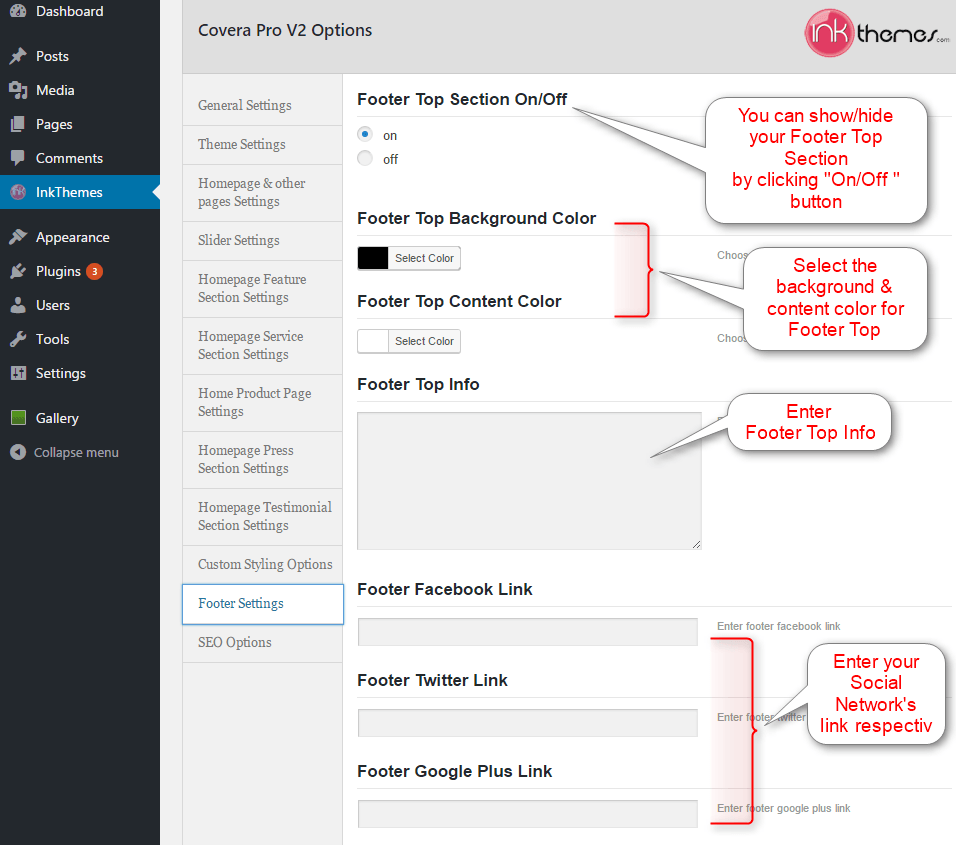Click the 'Enter footer facebook link' hint
This screenshot has width=956, height=845.
[x=779, y=626]
